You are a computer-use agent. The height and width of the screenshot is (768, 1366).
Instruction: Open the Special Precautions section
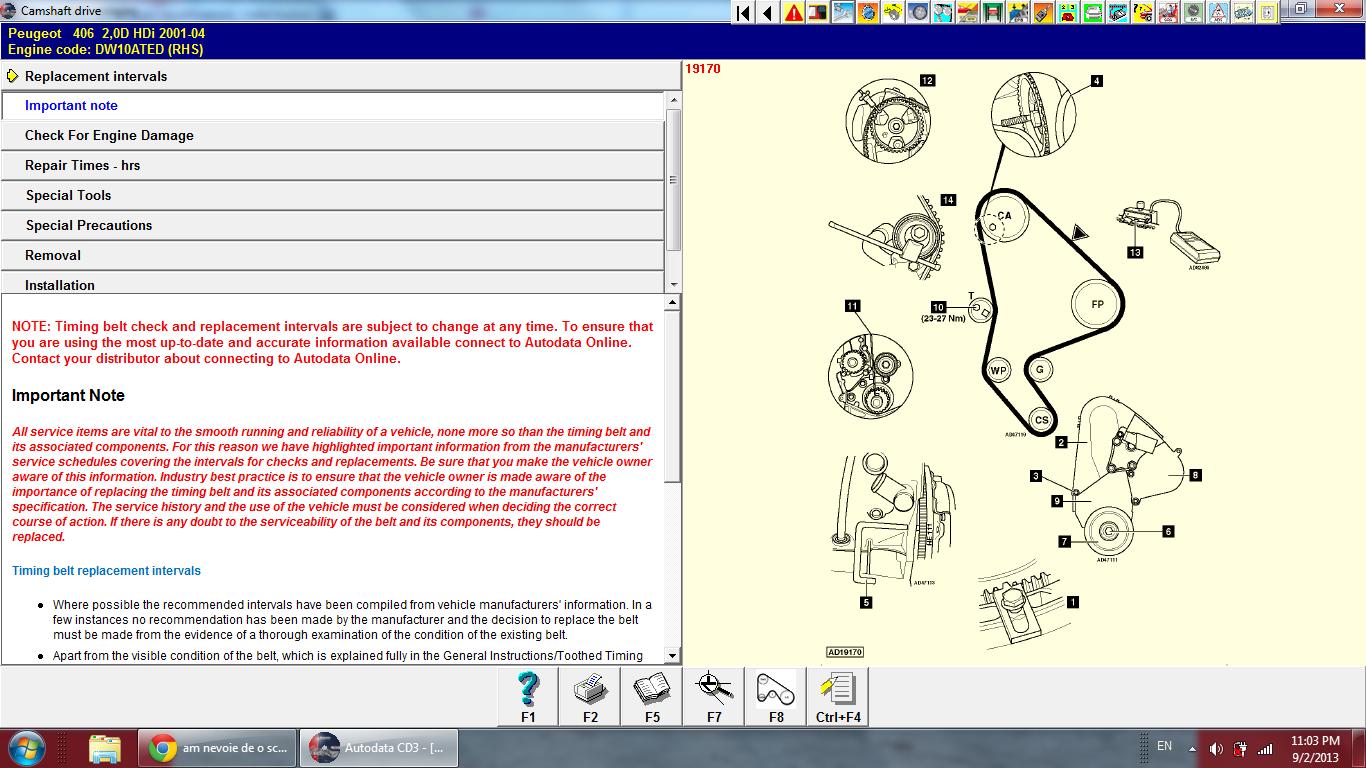[x=333, y=226]
